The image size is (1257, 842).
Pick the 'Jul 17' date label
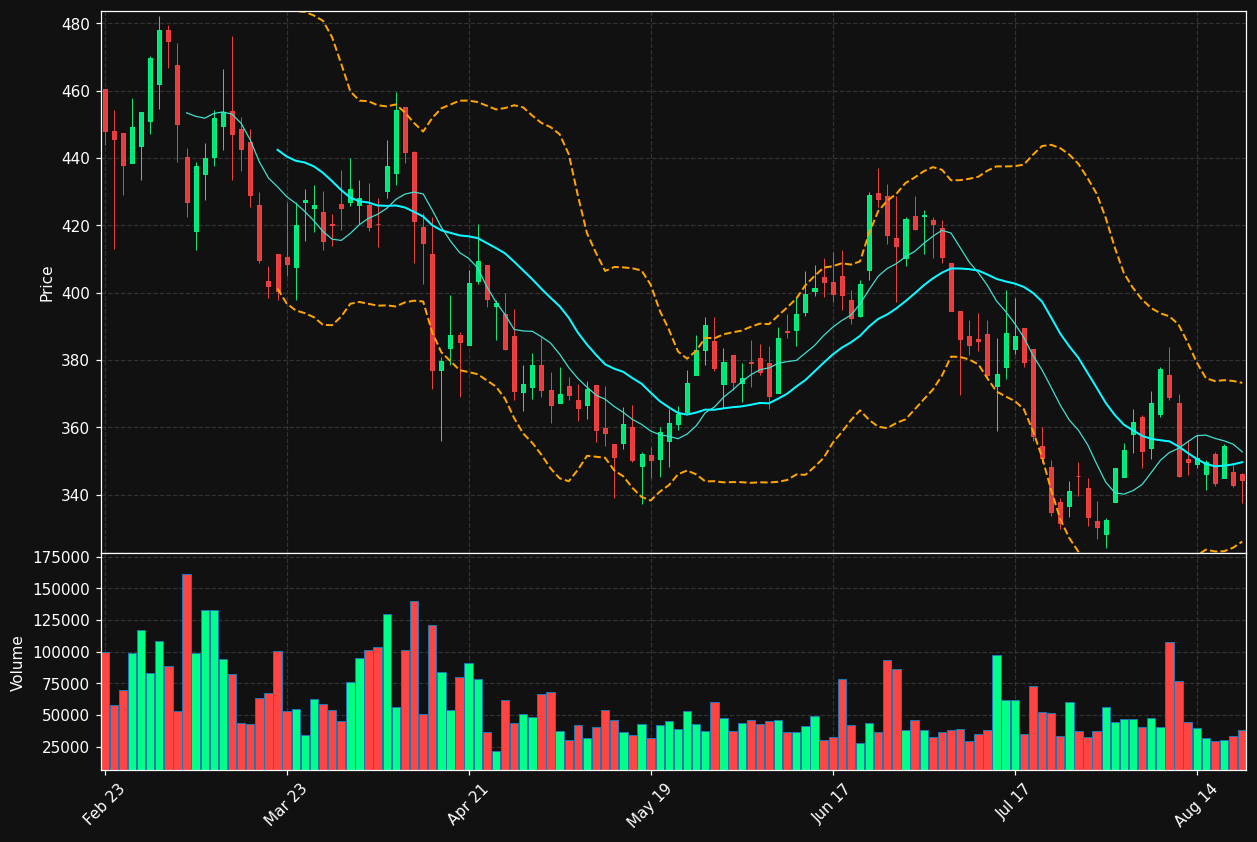coord(1014,804)
